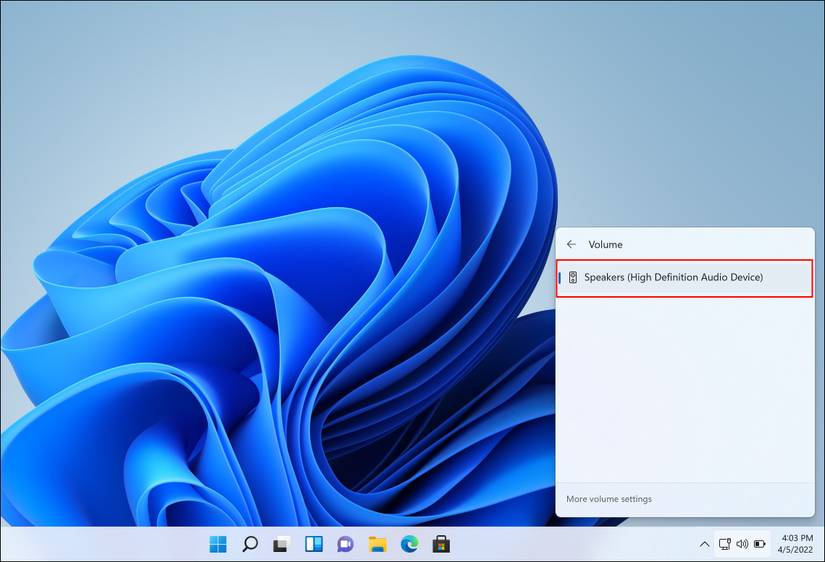The height and width of the screenshot is (562, 825).
Task: Open More volume settings link
Action: (x=609, y=499)
